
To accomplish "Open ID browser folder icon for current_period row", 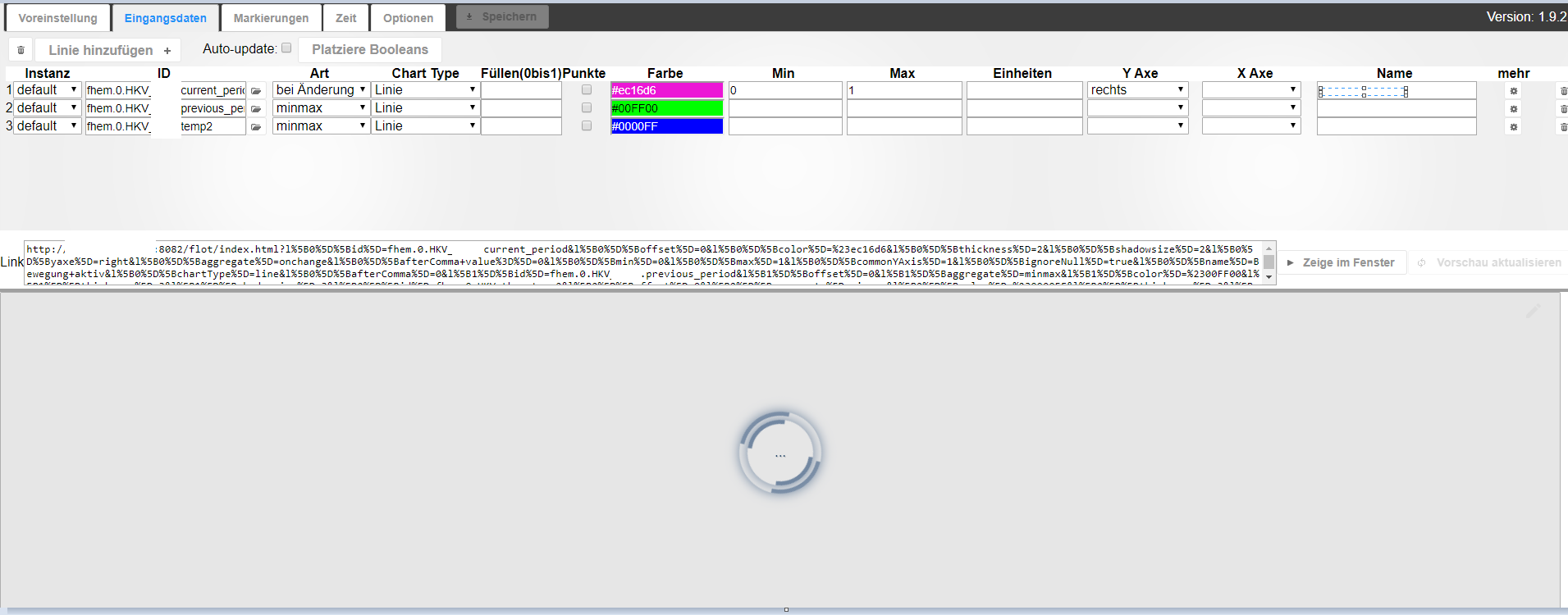I will tap(256, 90).
